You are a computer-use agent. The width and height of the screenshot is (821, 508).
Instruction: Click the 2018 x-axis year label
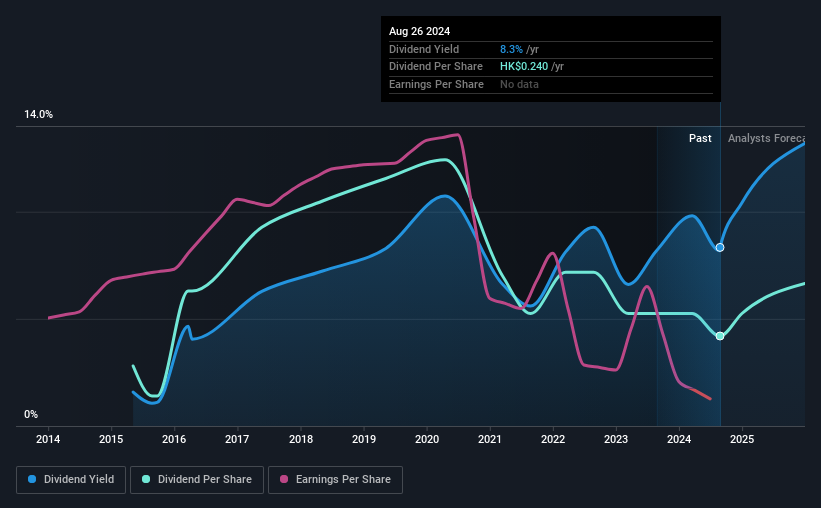301,439
